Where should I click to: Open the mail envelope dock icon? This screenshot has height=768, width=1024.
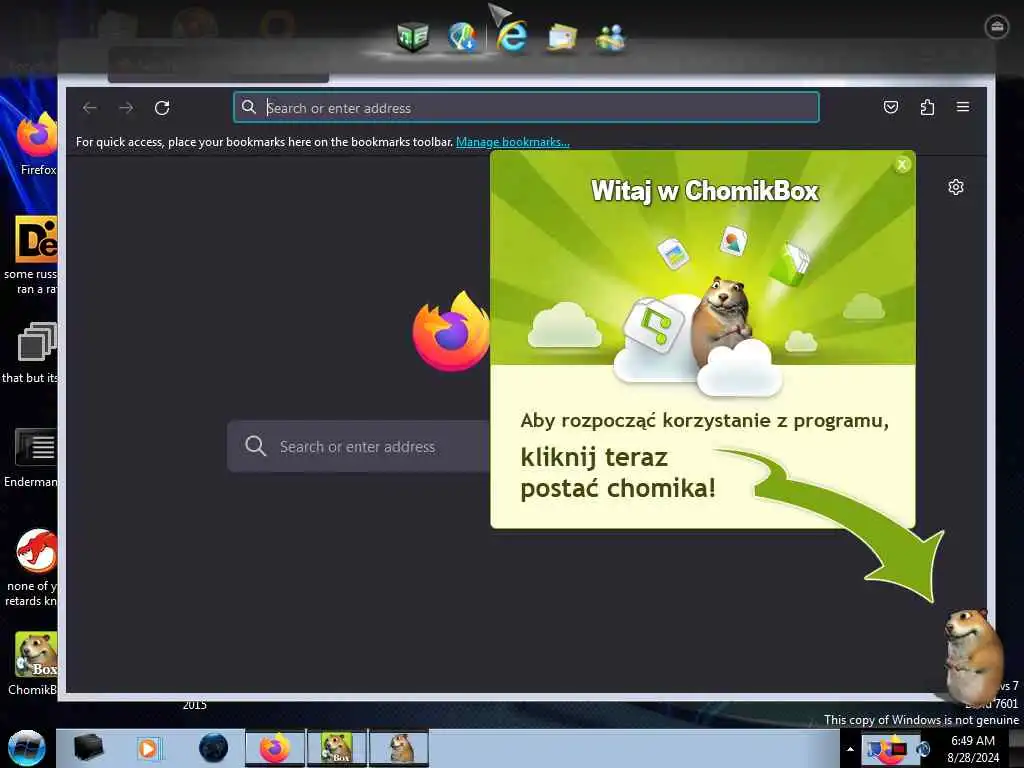click(x=562, y=37)
